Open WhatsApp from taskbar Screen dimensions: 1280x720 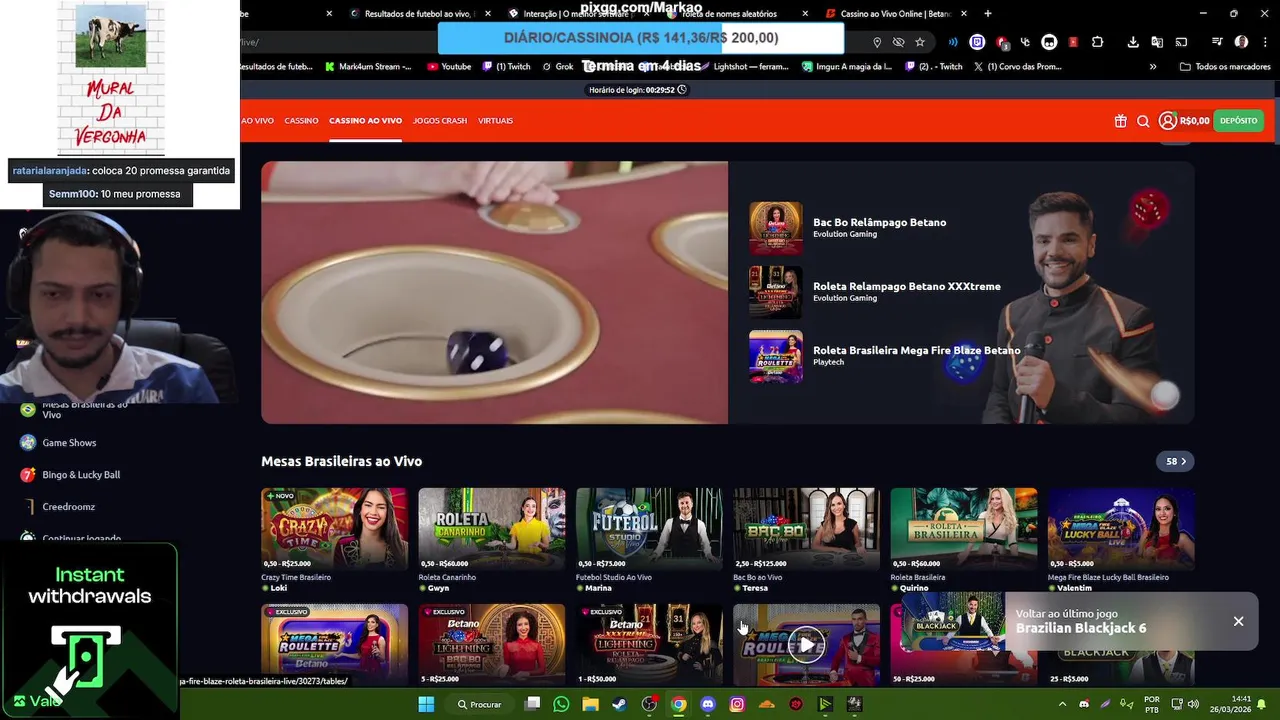(x=561, y=704)
